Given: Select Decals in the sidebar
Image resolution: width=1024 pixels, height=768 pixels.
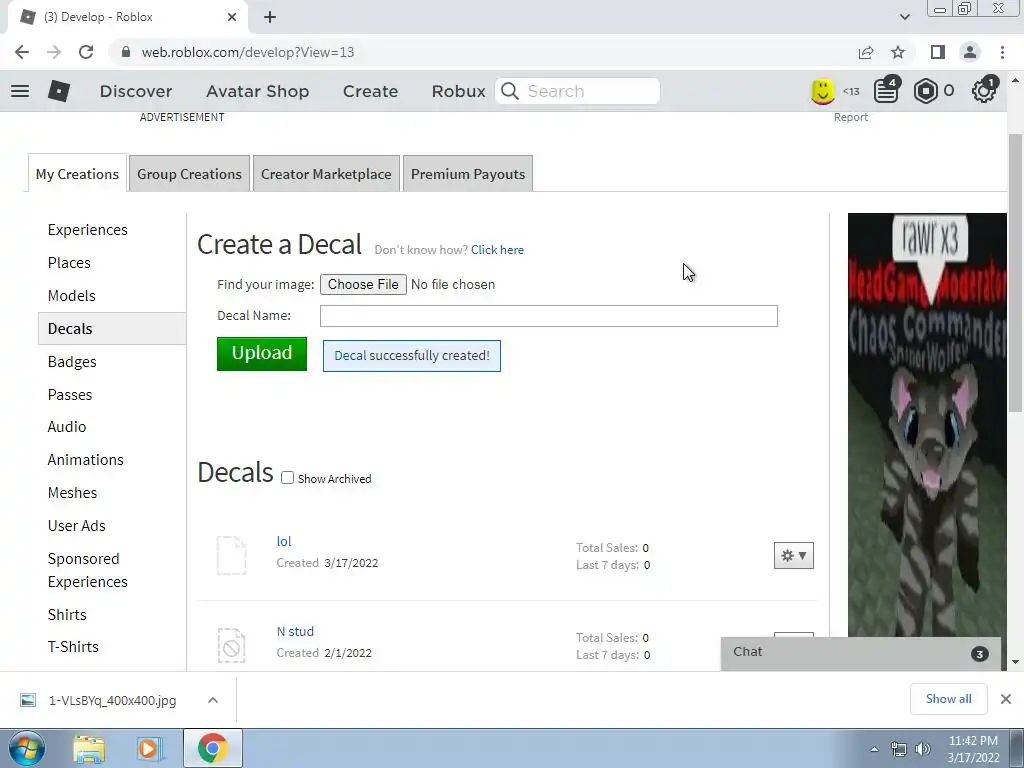Looking at the screenshot, I should [112, 328].
